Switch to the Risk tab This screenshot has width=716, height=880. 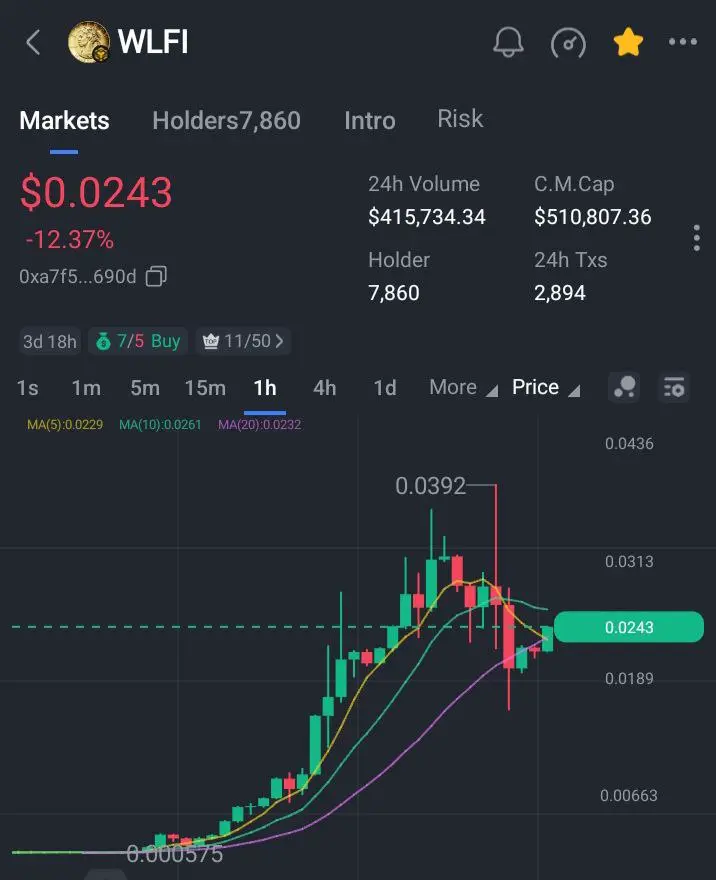tap(460, 118)
